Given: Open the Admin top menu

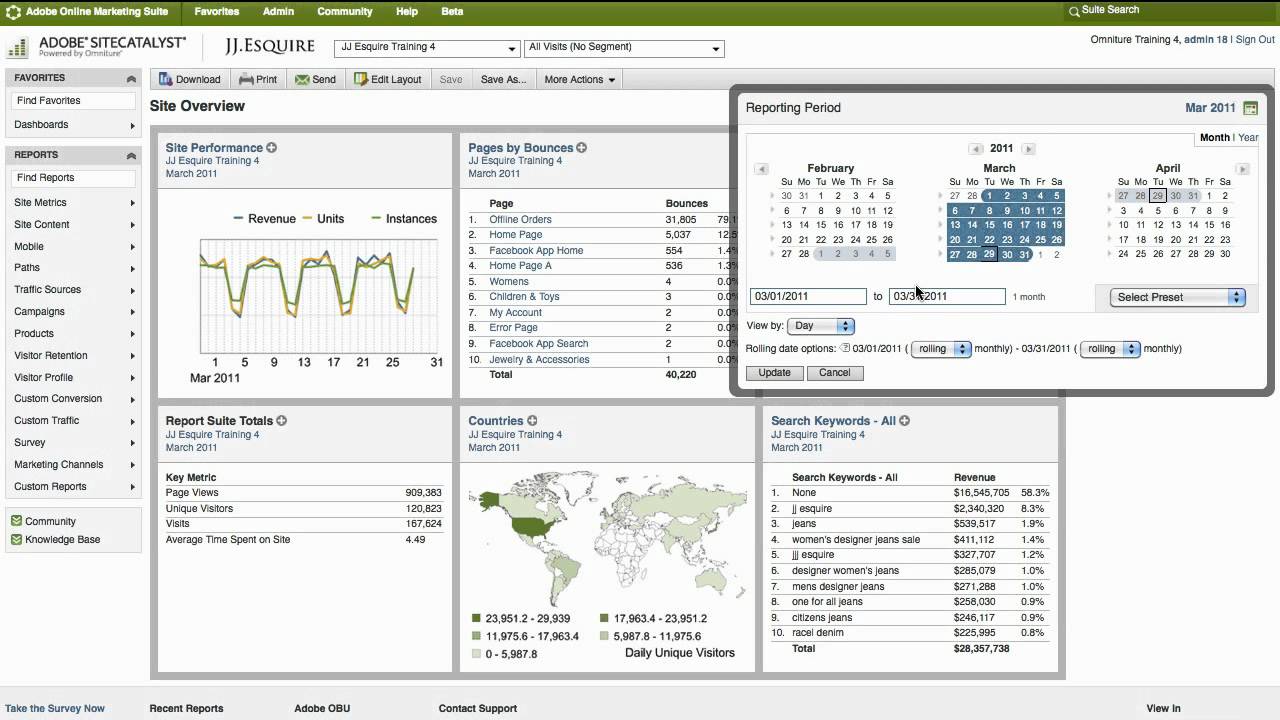Looking at the screenshot, I should [278, 12].
